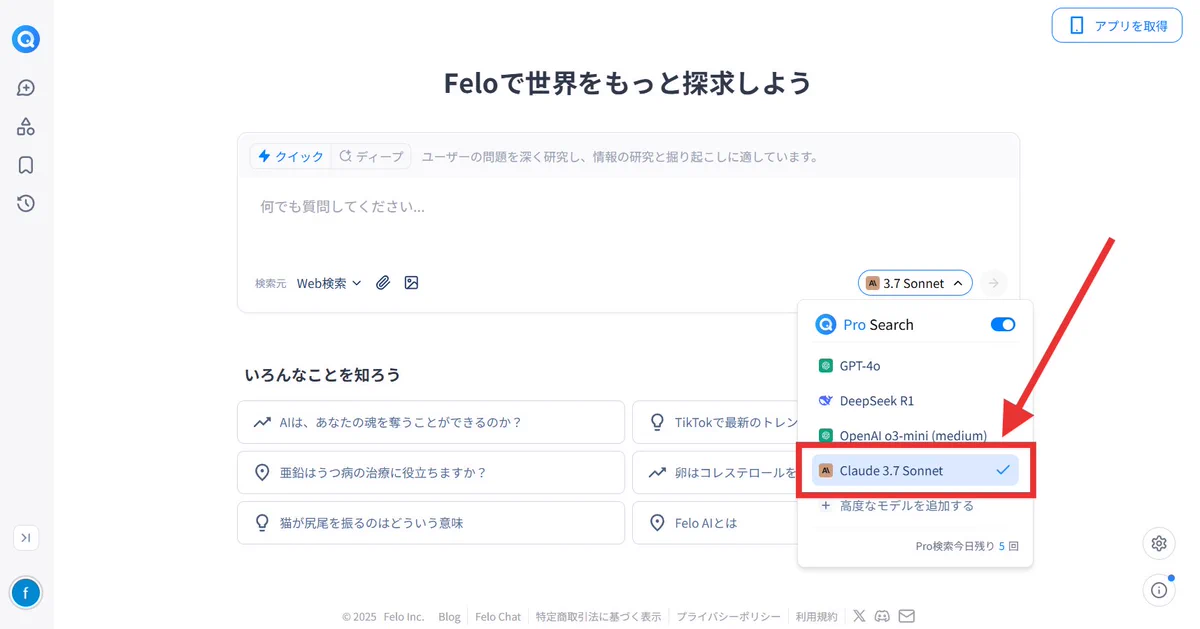The width and height of the screenshot is (1200, 629).
Task: Open the shapes/discover icon in the sidebar
Action: coord(26,127)
